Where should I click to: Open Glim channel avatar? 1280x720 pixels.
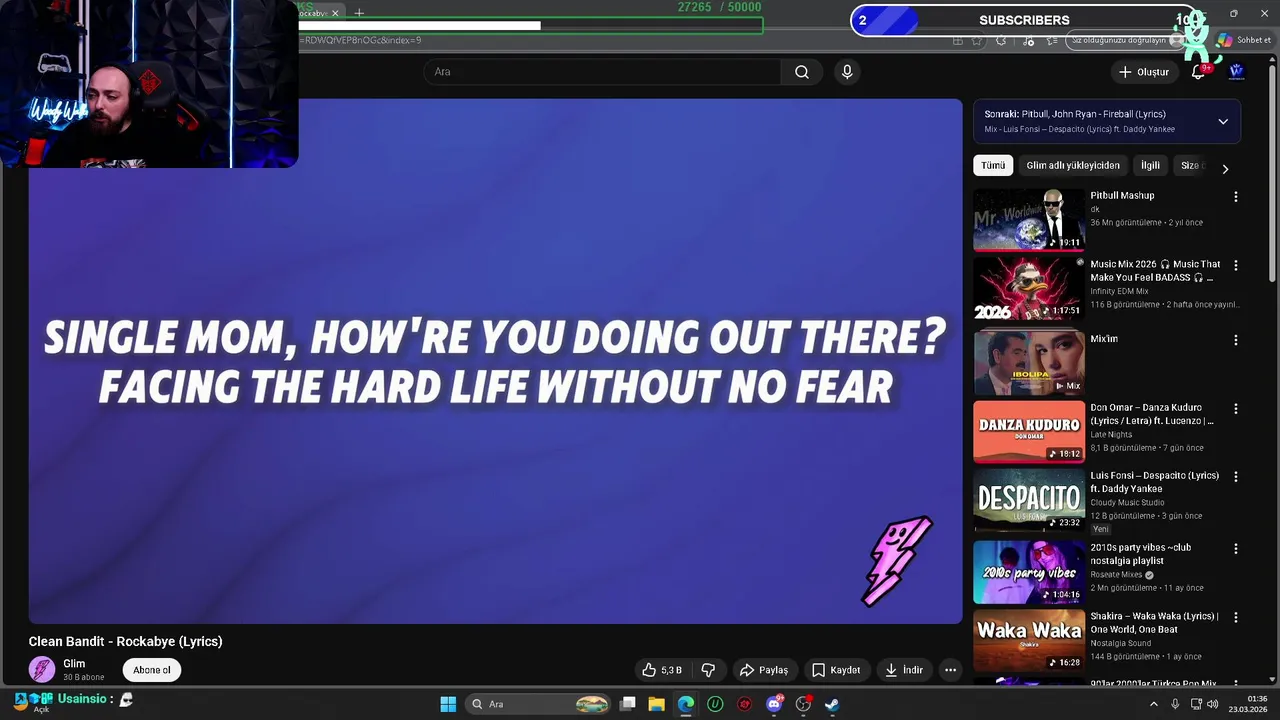pos(42,669)
